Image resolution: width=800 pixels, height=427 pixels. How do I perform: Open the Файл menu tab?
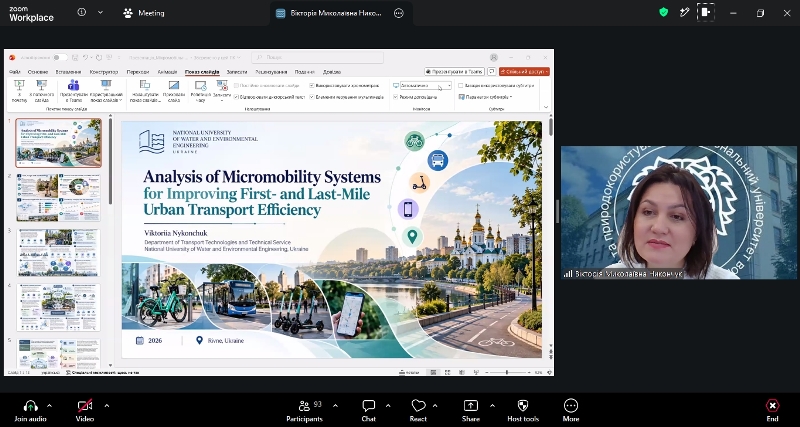click(15, 72)
